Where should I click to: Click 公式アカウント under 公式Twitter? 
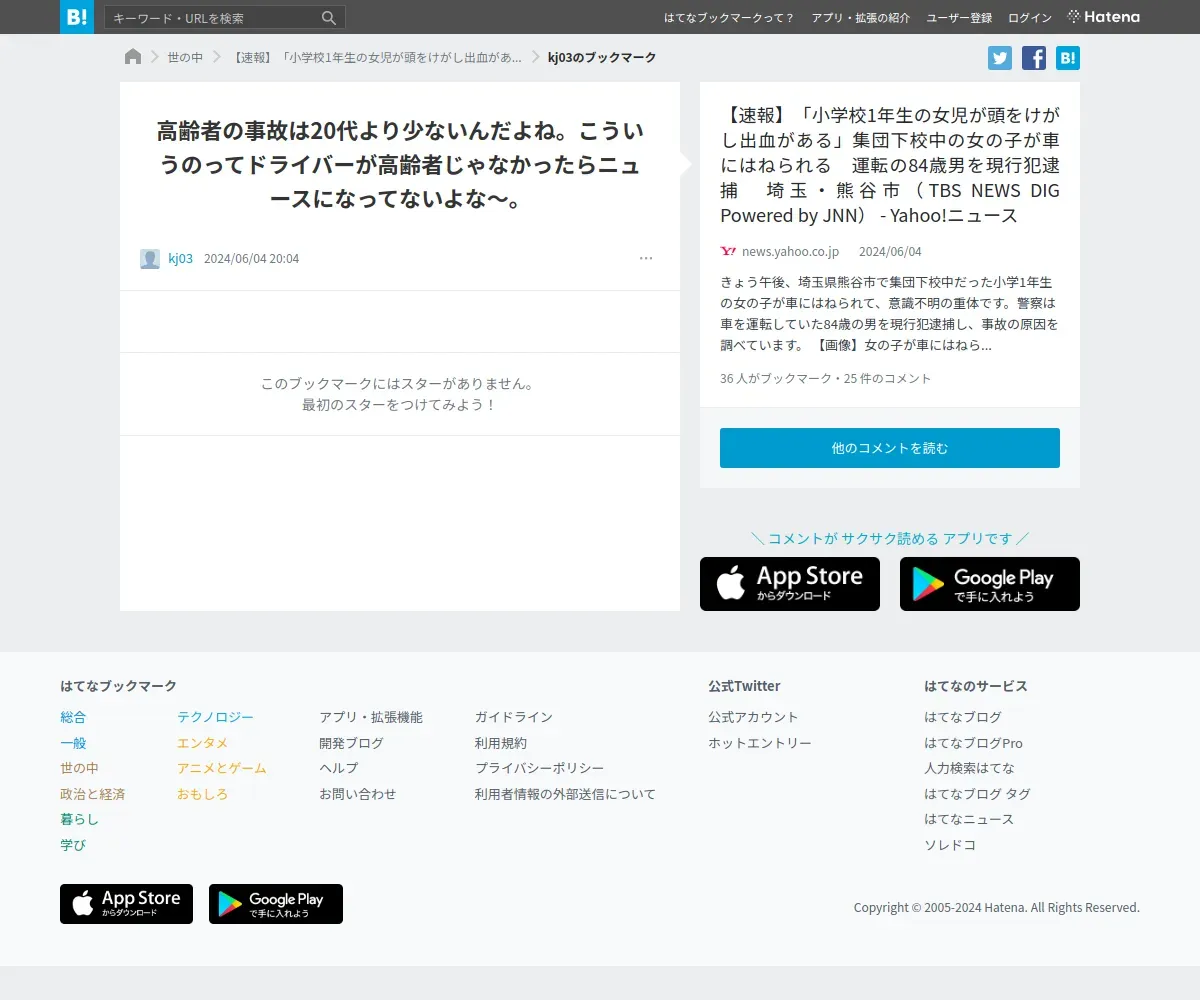(753, 717)
